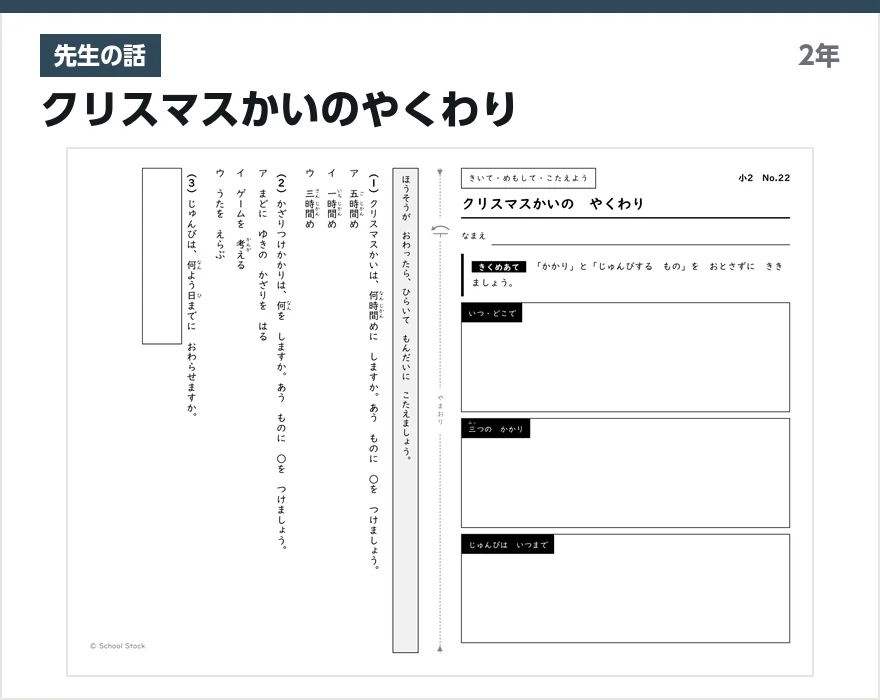This screenshot has height=700, width=880.
Task: Click the いつ・どこで memo box
Action: pyautogui.click(x=625, y=357)
